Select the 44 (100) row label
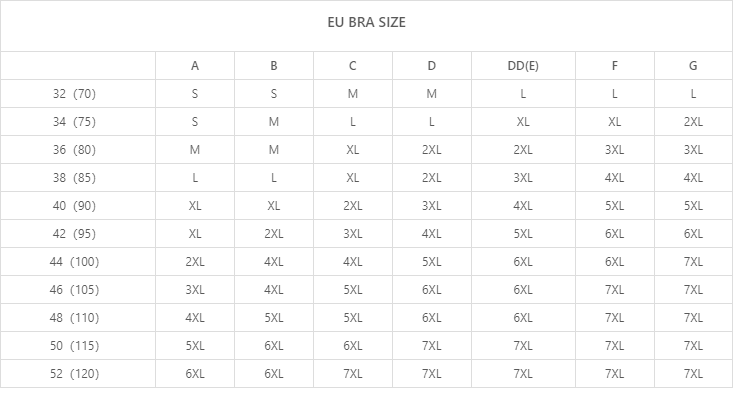The width and height of the screenshot is (738, 396). [74, 262]
